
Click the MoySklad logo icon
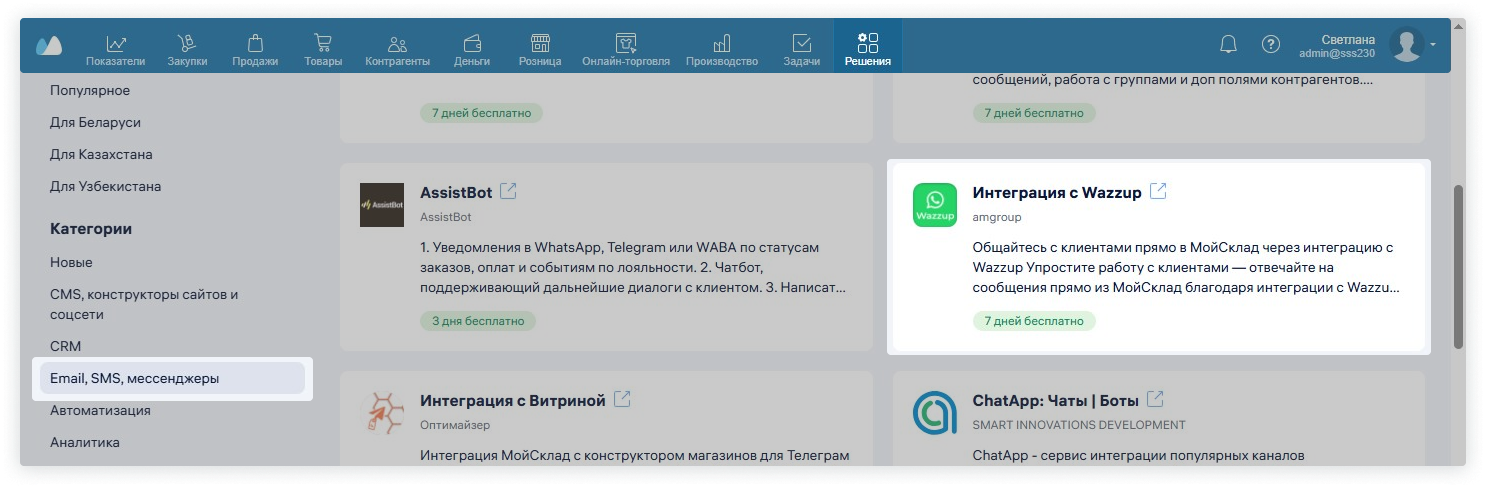point(48,45)
